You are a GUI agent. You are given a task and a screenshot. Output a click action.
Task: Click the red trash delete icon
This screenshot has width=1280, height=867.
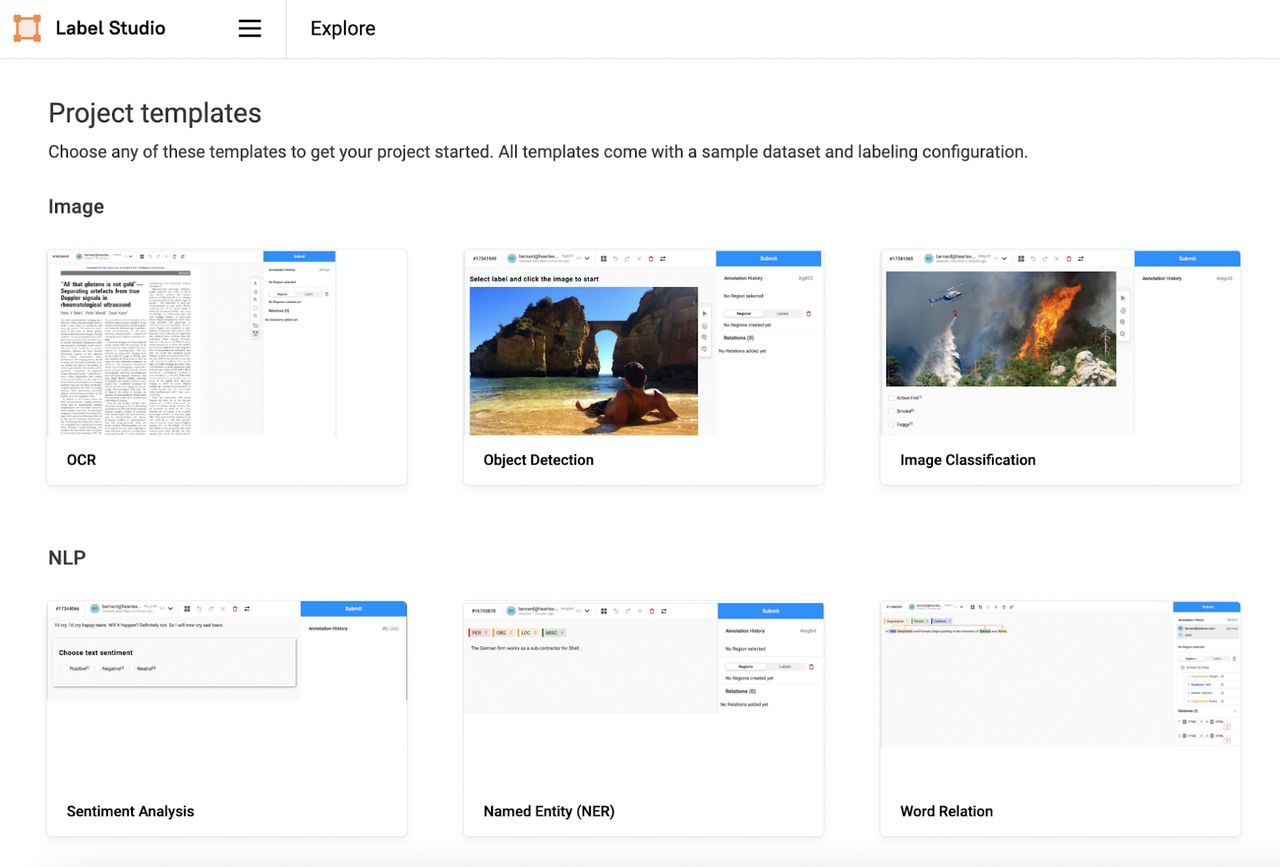coord(650,258)
